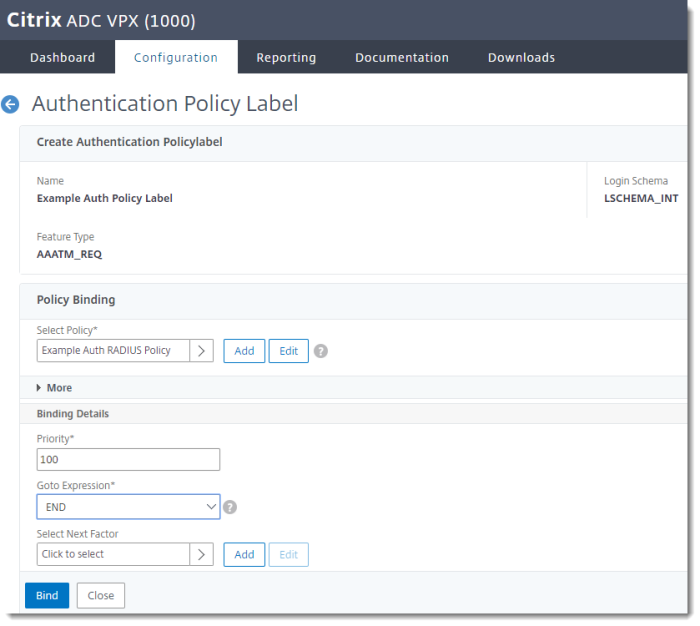The width and height of the screenshot is (700, 626).
Task: Switch to the Configuration tab
Action: [x=176, y=58]
